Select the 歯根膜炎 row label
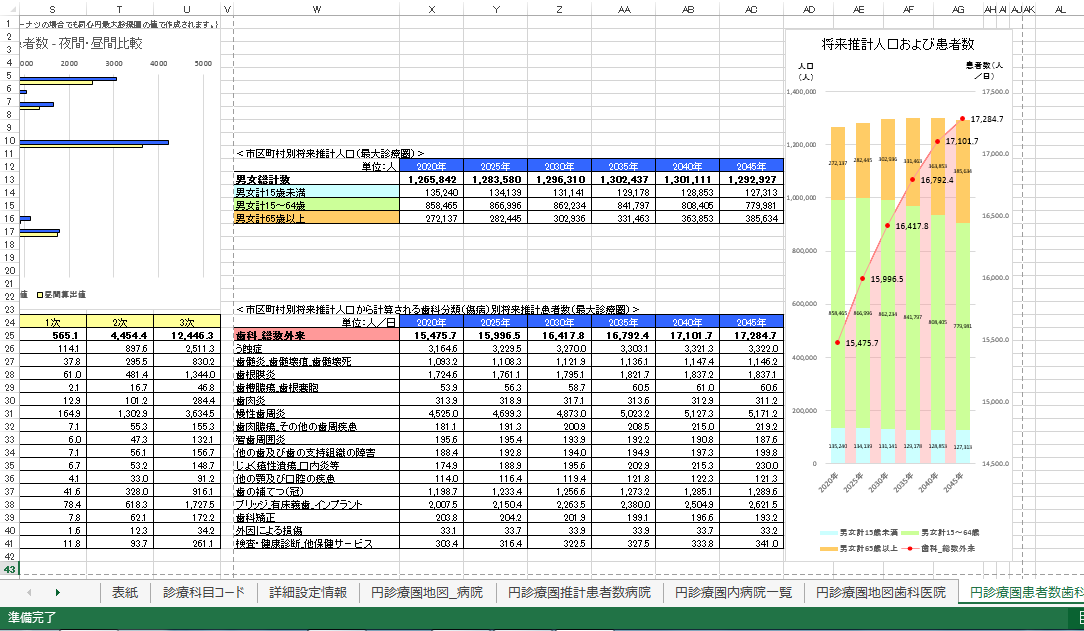This screenshot has width=1084, height=631. (x=317, y=374)
